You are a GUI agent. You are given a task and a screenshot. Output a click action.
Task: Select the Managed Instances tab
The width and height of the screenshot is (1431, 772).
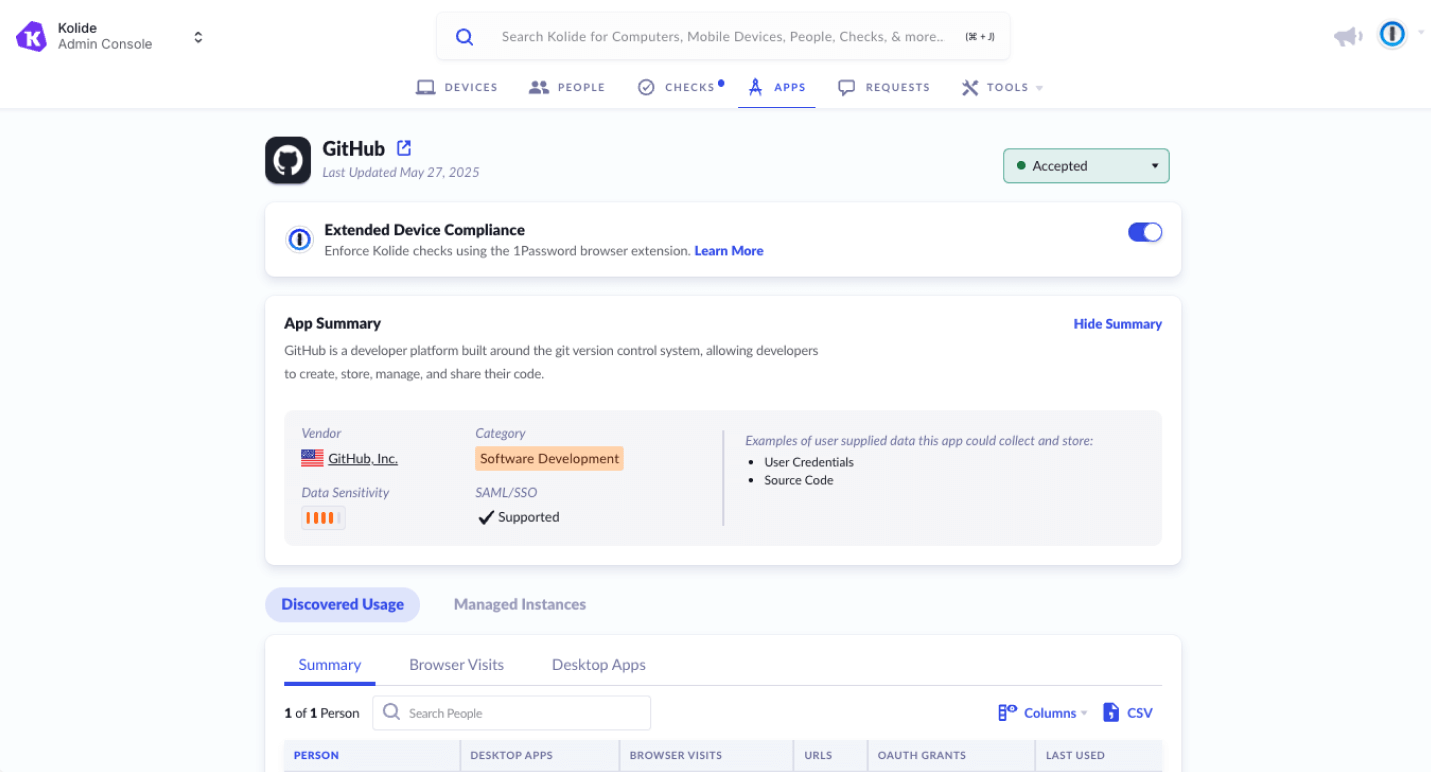519,604
